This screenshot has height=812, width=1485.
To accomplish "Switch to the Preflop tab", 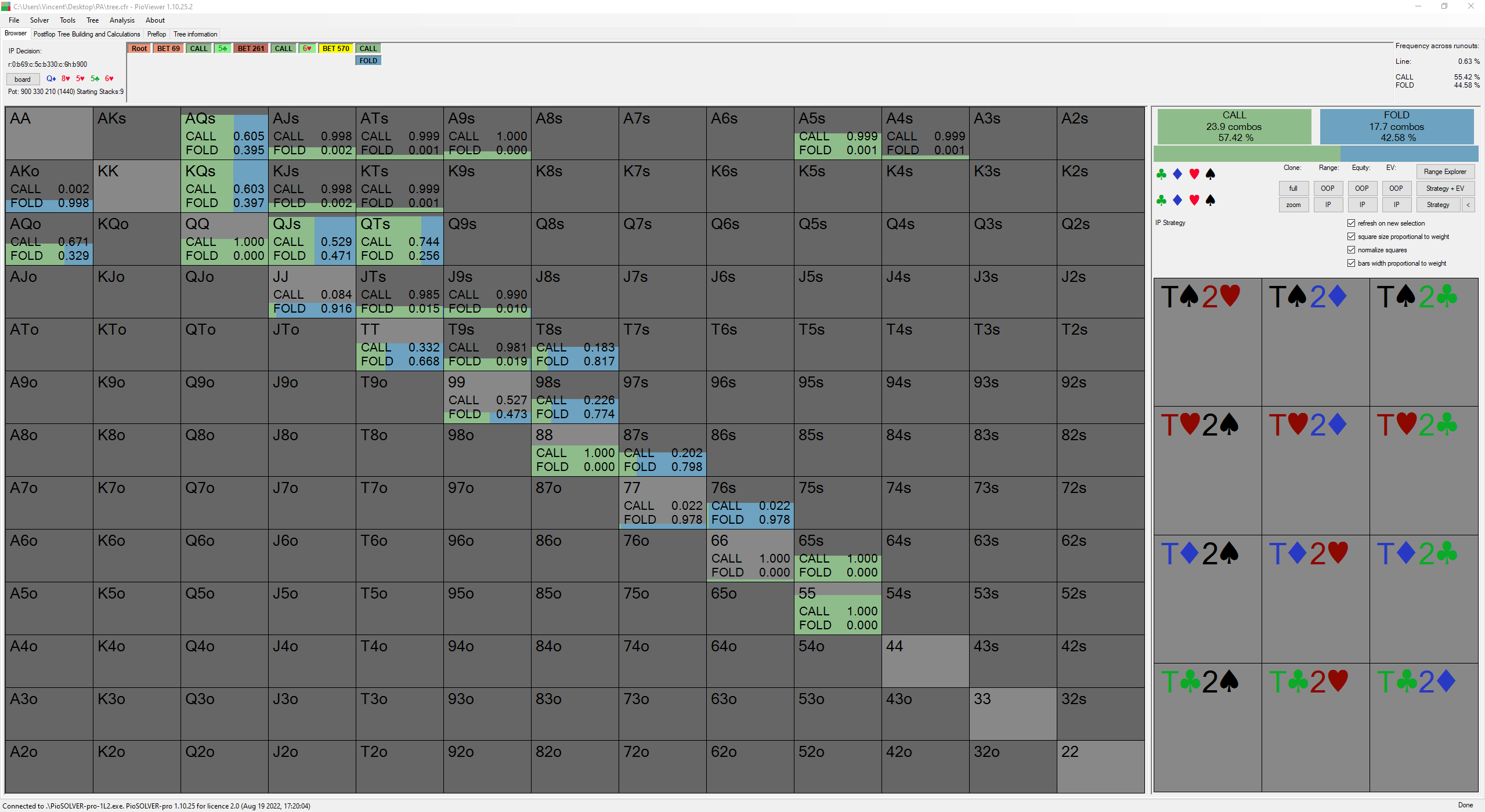I will tap(156, 34).
